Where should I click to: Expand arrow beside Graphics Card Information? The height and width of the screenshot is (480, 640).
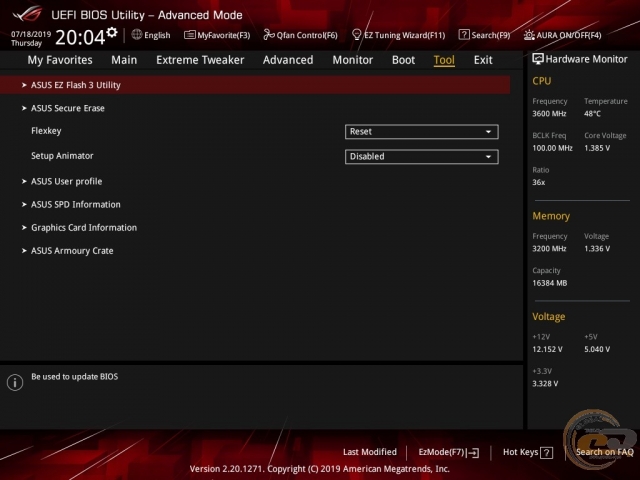click(24, 227)
